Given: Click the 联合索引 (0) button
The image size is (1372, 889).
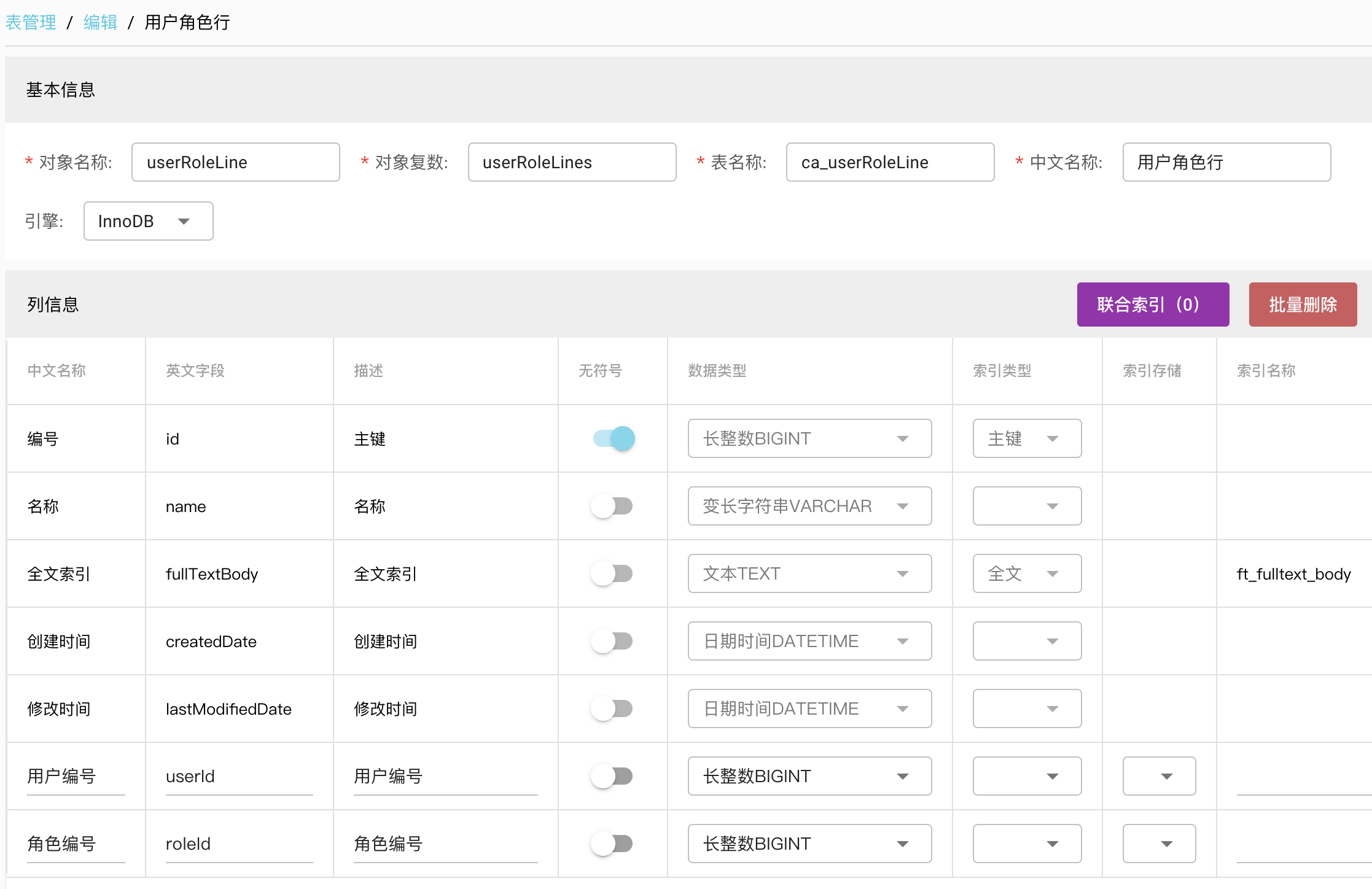Looking at the screenshot, I should [1152, 305].
